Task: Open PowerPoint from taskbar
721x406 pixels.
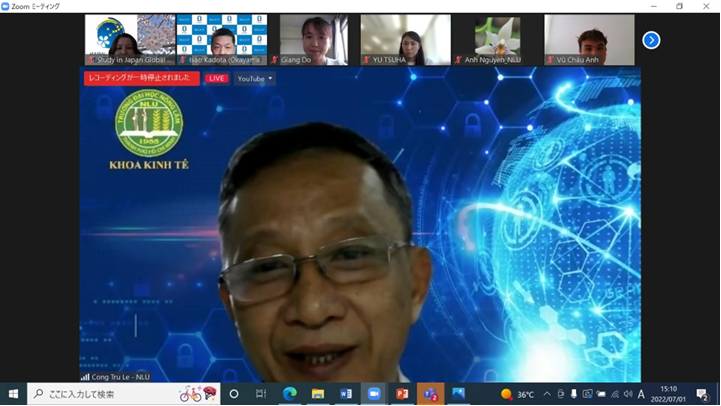Action: [402, 394]
